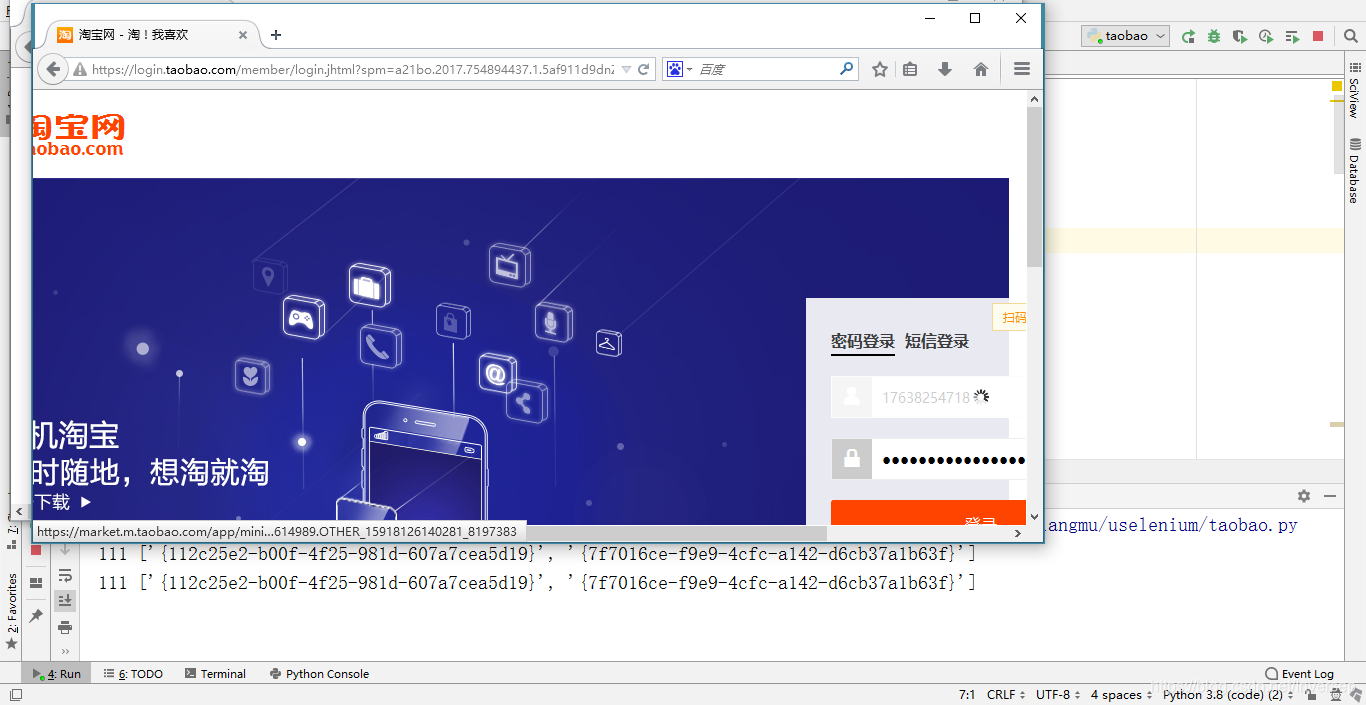The width and height of the screenshot is (1366, 705).
Task: Open the Terminal tool window tab
Action: coord(215,674)
